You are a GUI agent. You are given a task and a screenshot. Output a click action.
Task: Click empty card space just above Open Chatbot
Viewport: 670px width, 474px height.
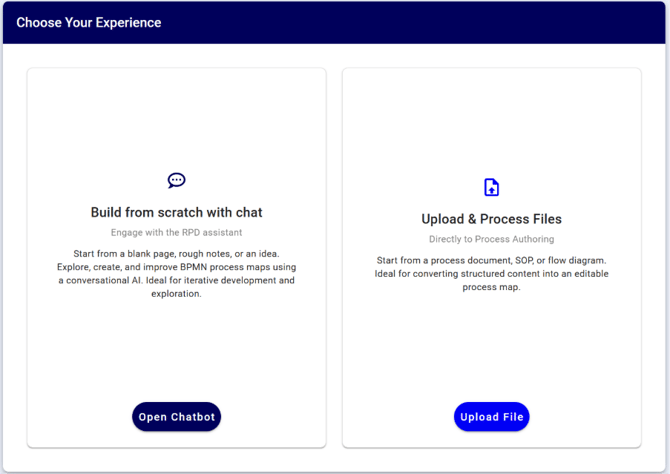coord(176,370)
